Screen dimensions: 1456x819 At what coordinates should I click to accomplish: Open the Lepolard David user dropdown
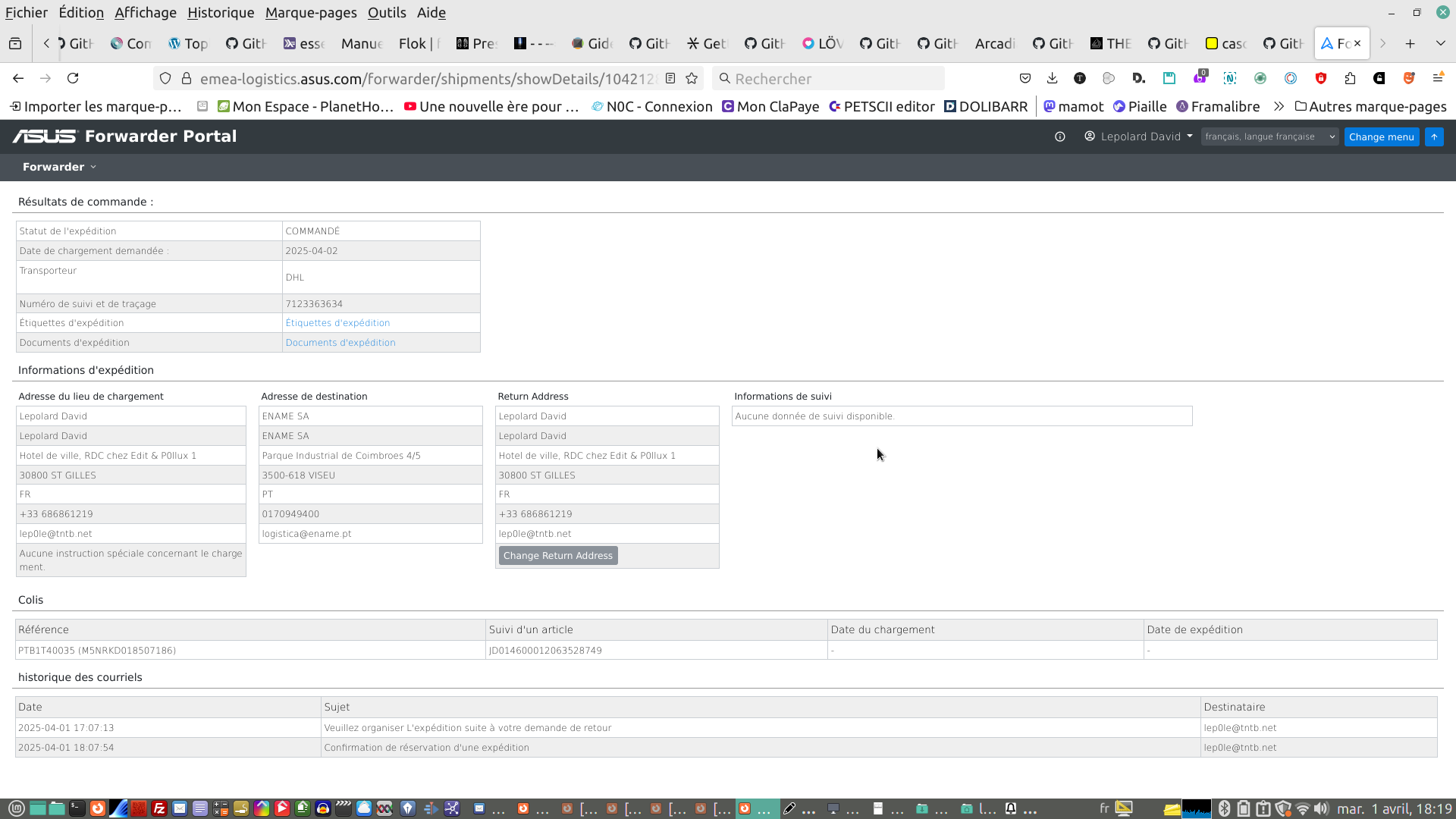click(x=1139, y=136)
